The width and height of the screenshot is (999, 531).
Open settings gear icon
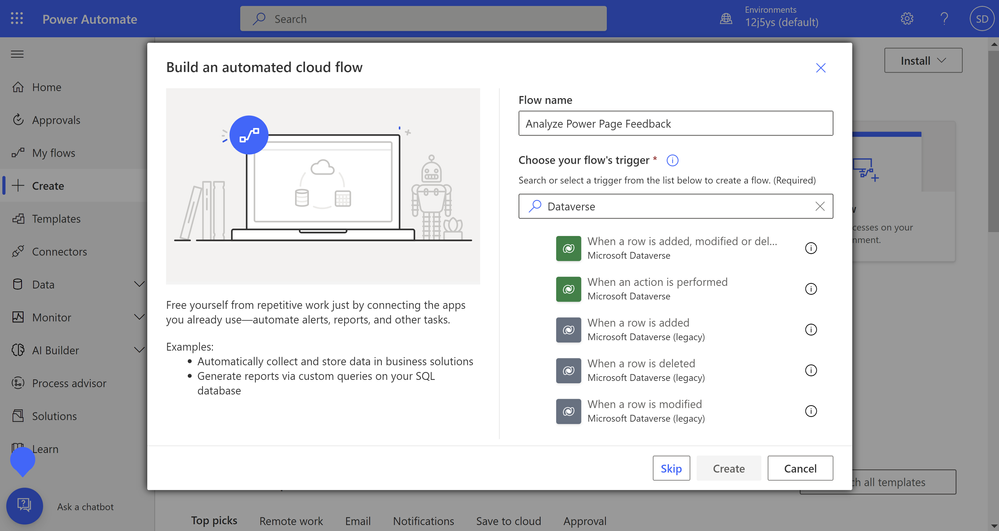907,18
